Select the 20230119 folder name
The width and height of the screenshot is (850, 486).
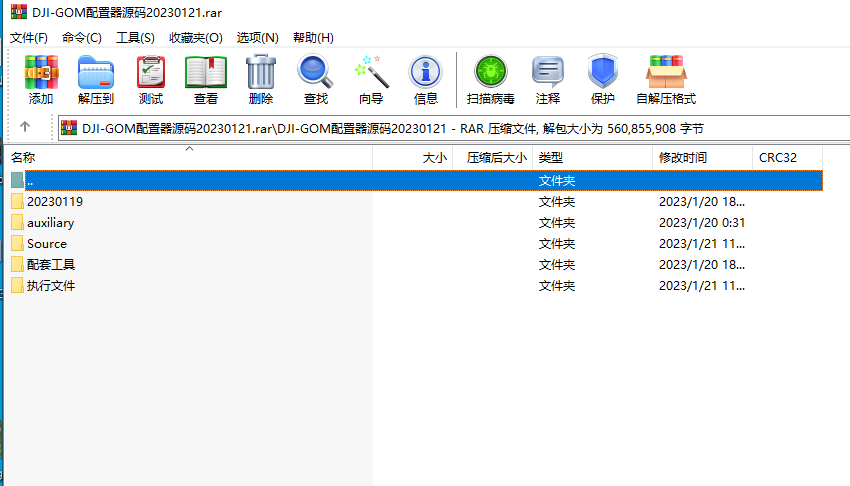click(x=55, y=202)
